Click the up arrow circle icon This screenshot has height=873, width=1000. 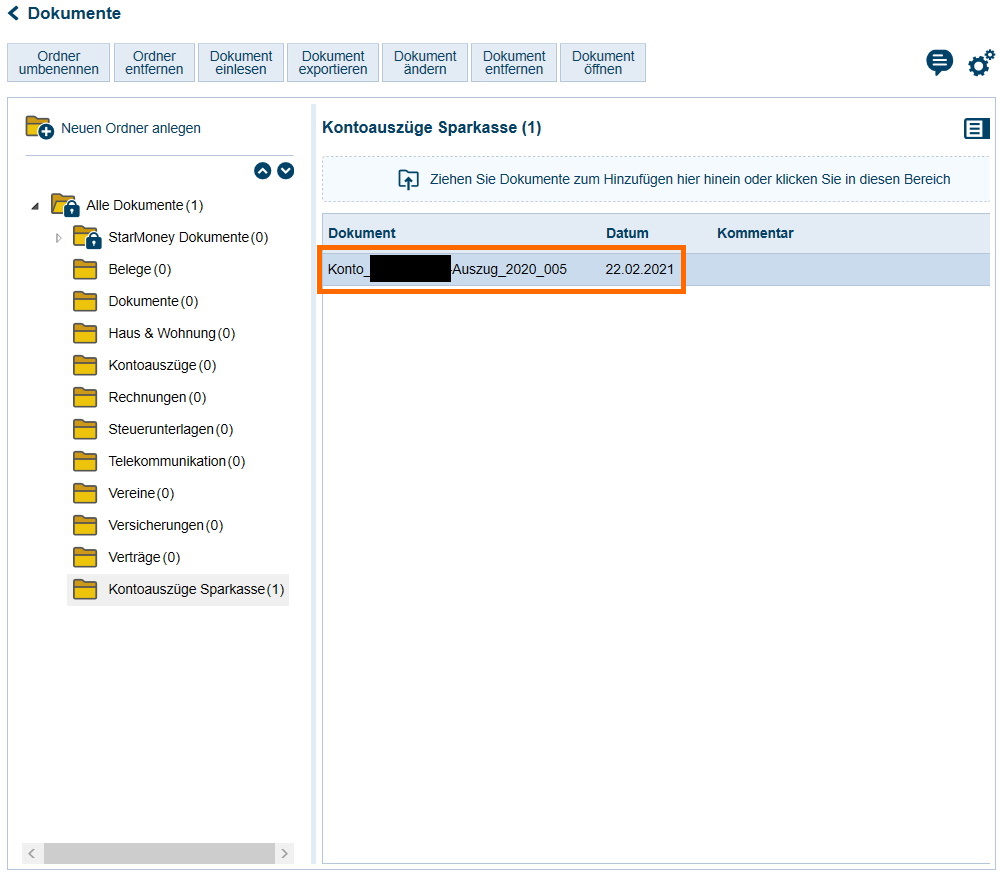click(x=262, y=171)
